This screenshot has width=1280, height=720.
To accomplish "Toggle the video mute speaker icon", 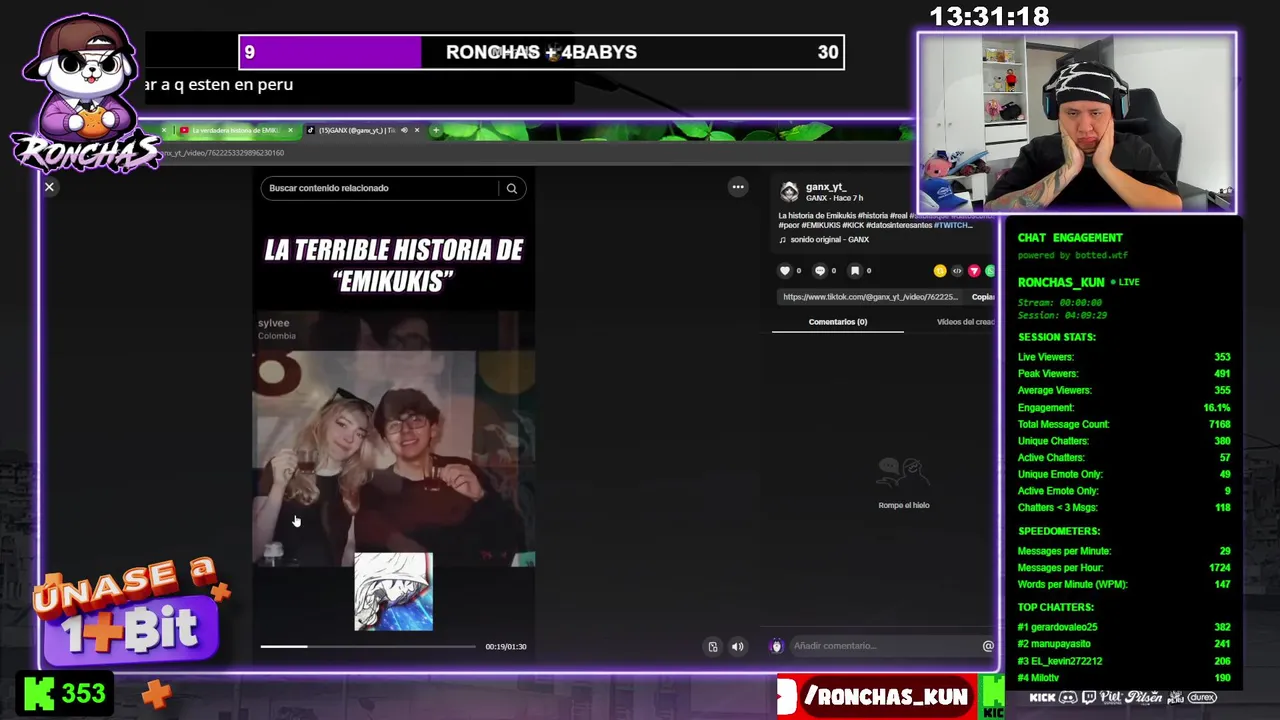I will pyautogui.click(x=737, y=647).
